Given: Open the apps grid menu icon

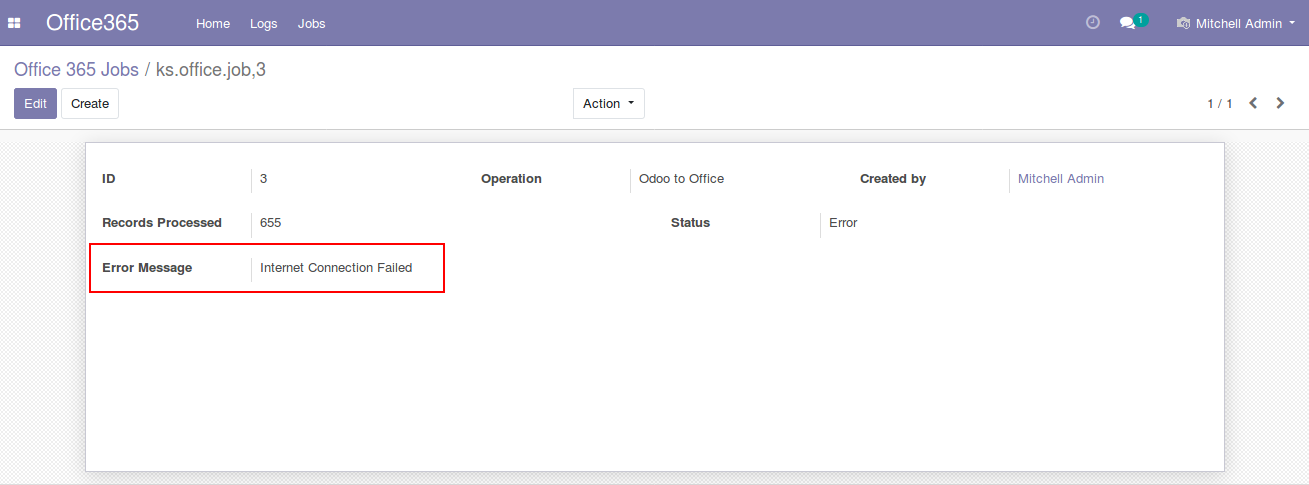Looking at the screenshot, I should pyautogui.click(x=15, y=23).
